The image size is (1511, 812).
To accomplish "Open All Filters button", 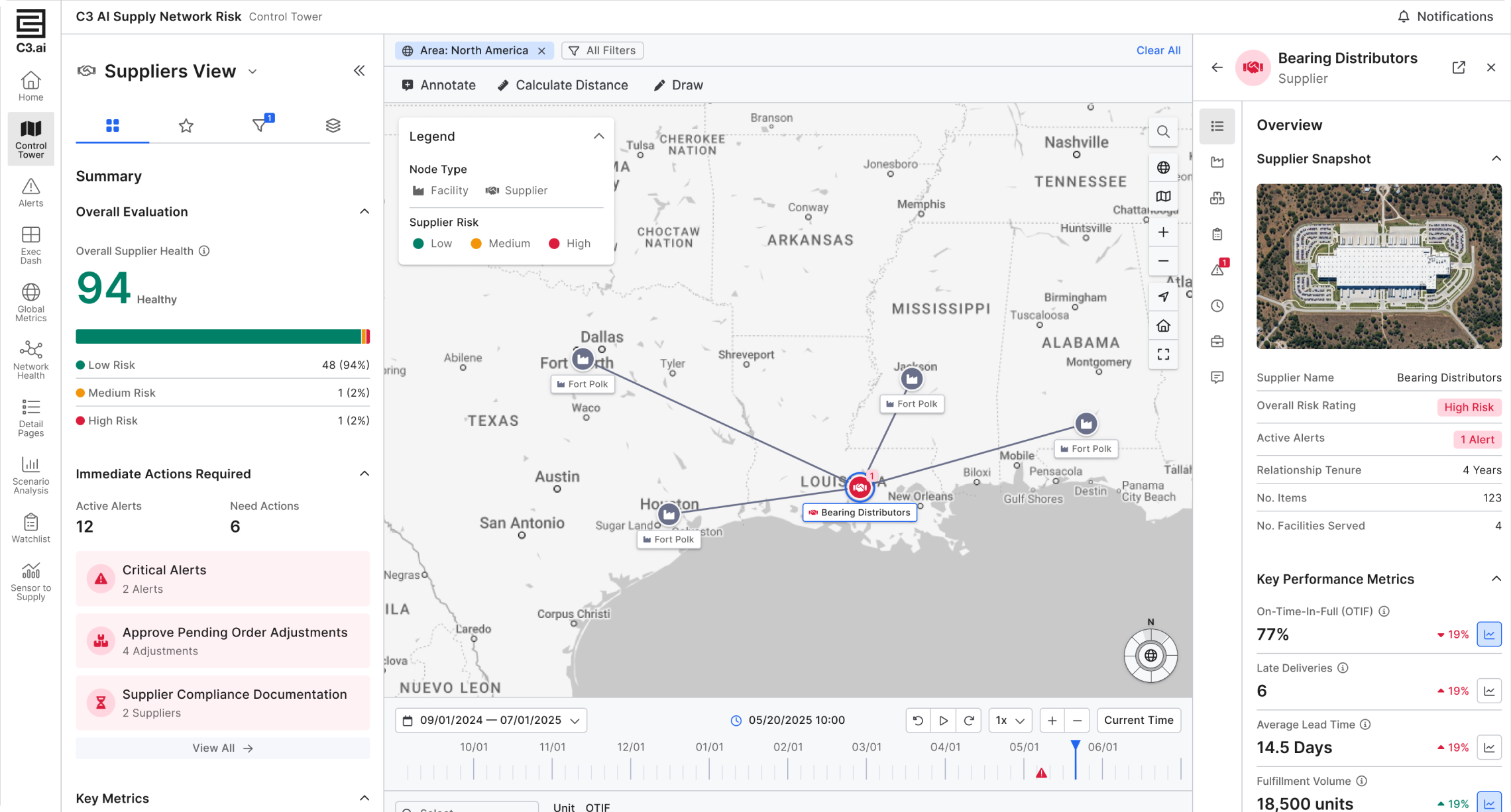I will click(x=602, y=50).
